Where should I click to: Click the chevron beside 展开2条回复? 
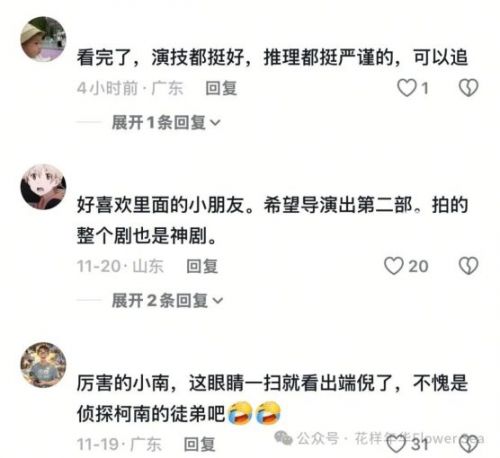click(218, 301)
